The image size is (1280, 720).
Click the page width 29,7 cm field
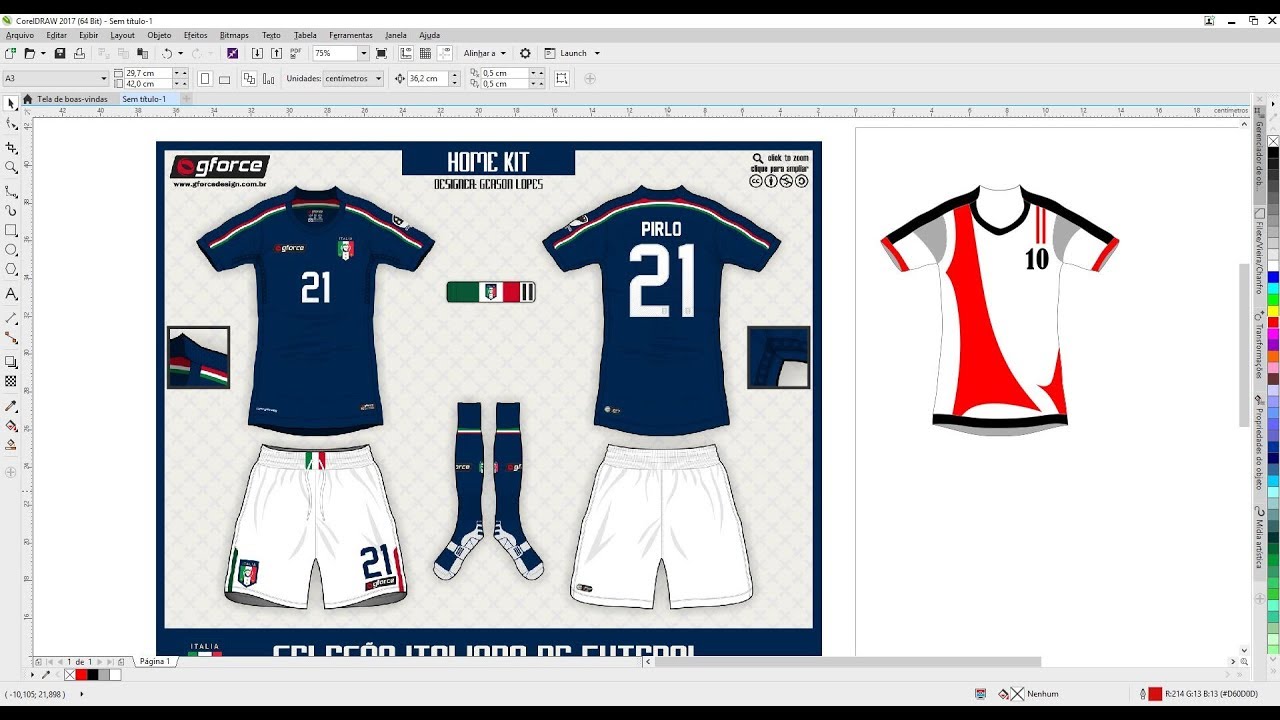tap(148, 73)
